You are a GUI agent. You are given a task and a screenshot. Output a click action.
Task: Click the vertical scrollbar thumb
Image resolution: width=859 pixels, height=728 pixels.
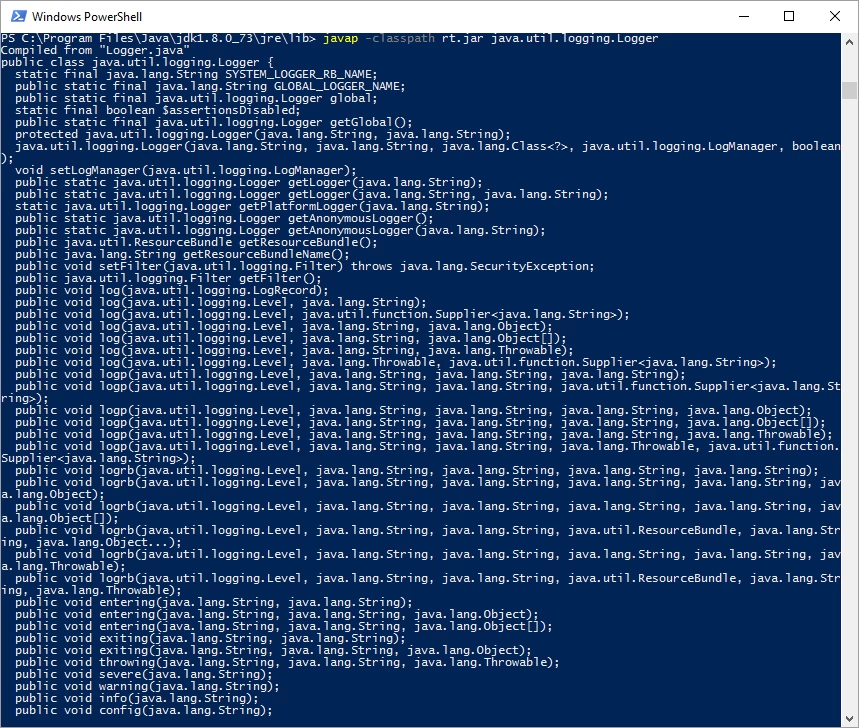[x=849, y=90]
